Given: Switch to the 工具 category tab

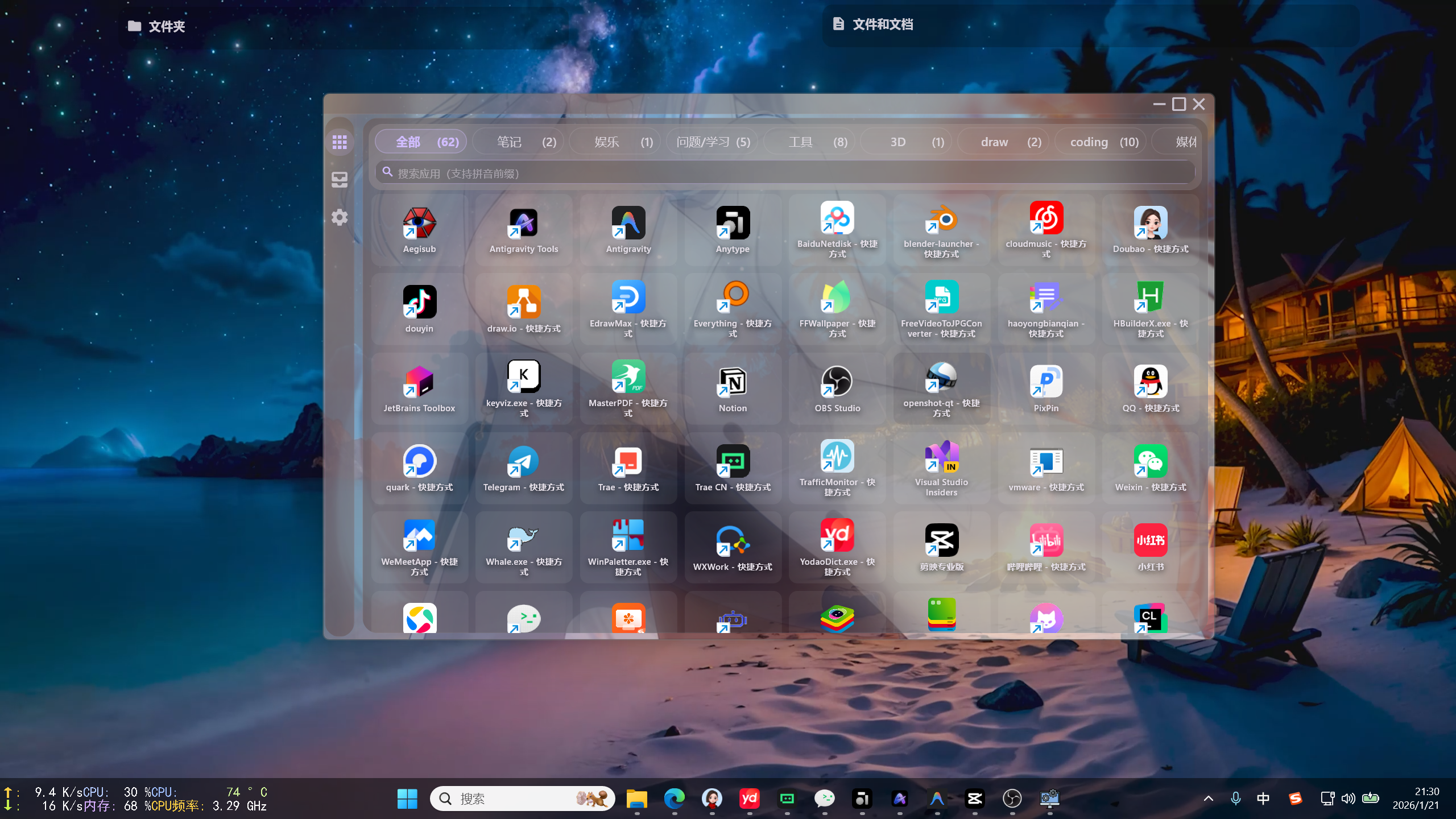Looking at the screenshot, I should [809, 142].
